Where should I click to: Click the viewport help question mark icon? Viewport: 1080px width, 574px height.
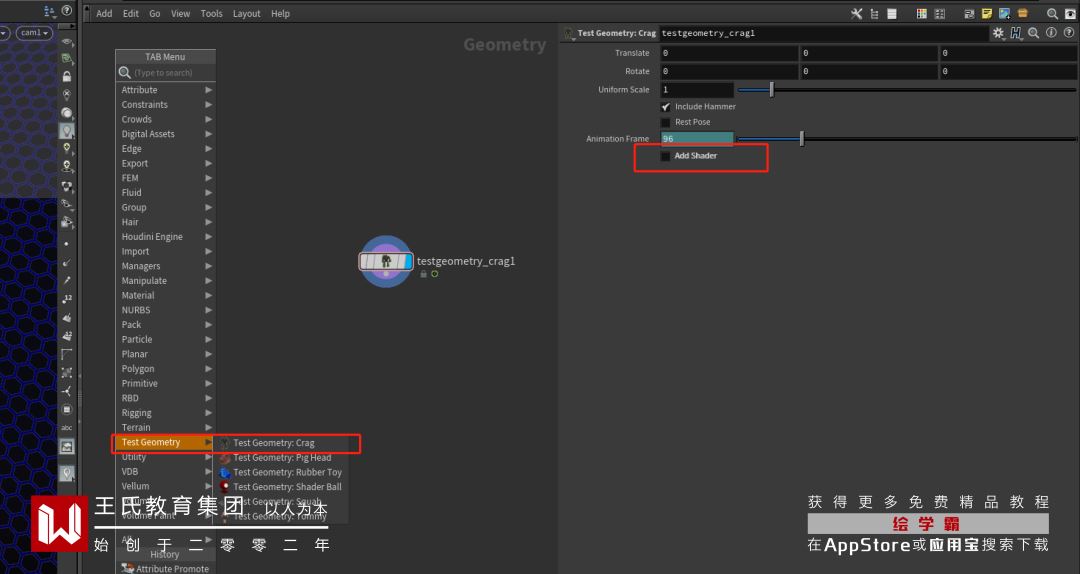66,10
